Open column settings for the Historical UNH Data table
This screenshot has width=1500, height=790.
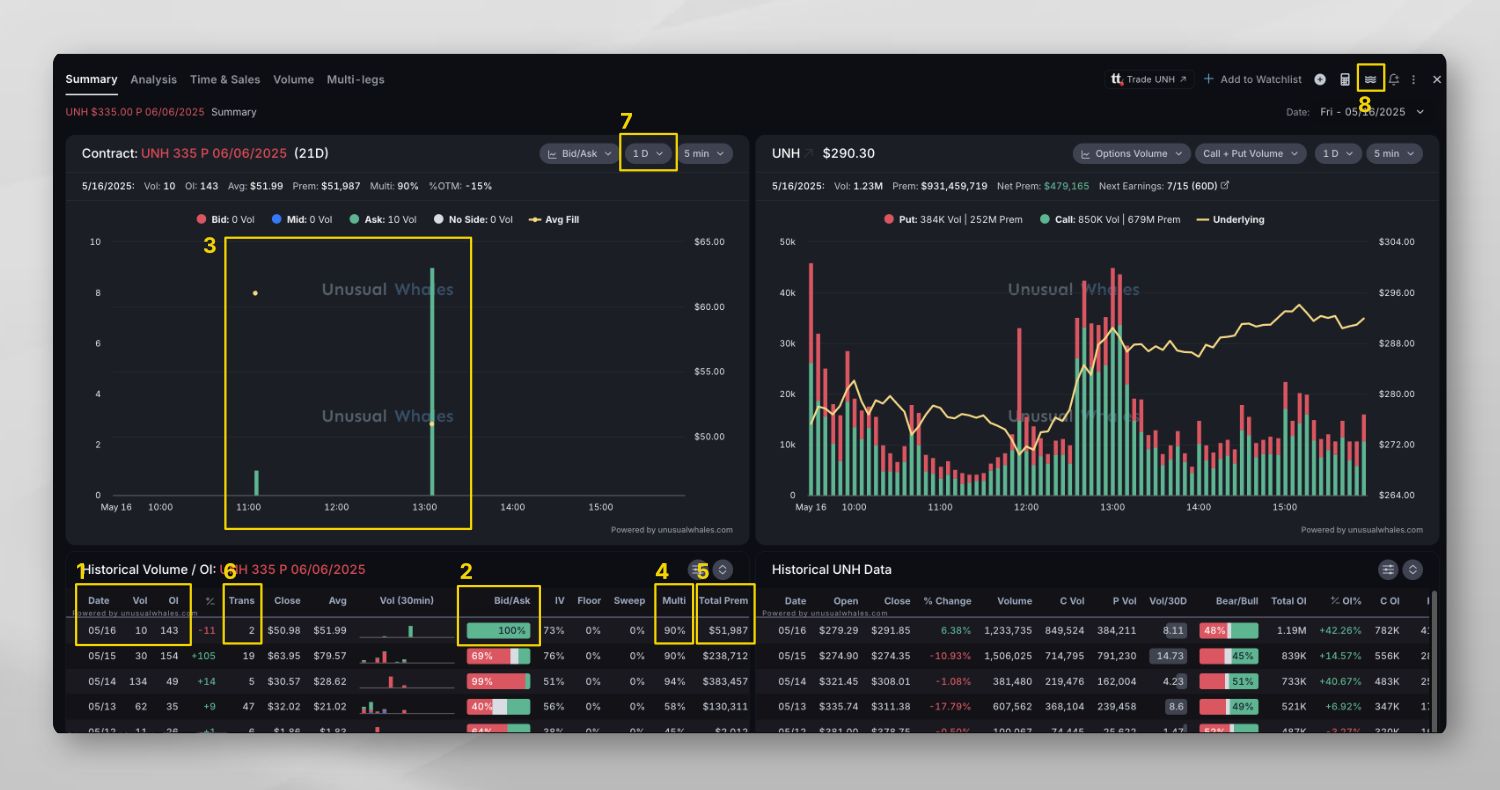1388,569
